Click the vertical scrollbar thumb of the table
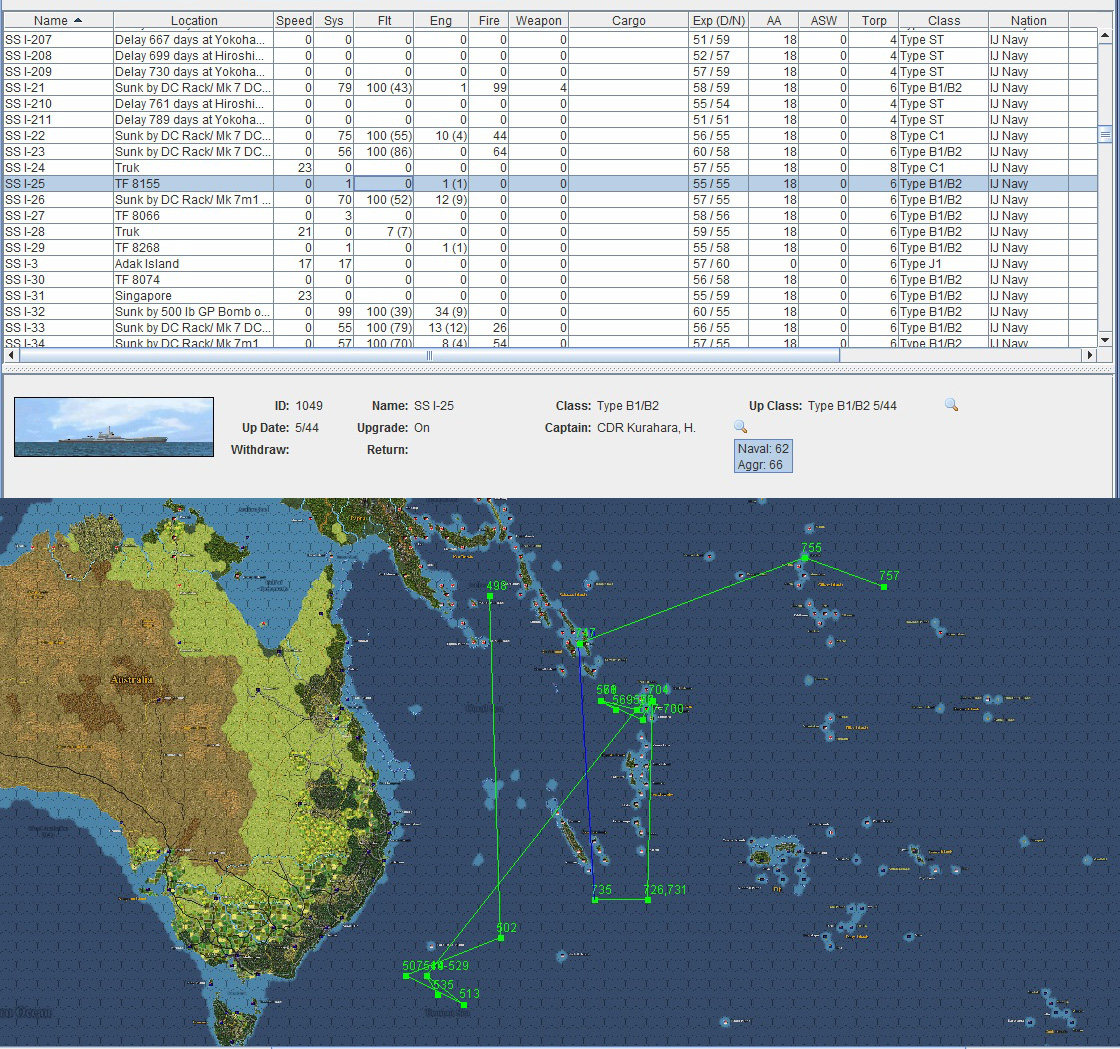 coord(1105,135)
